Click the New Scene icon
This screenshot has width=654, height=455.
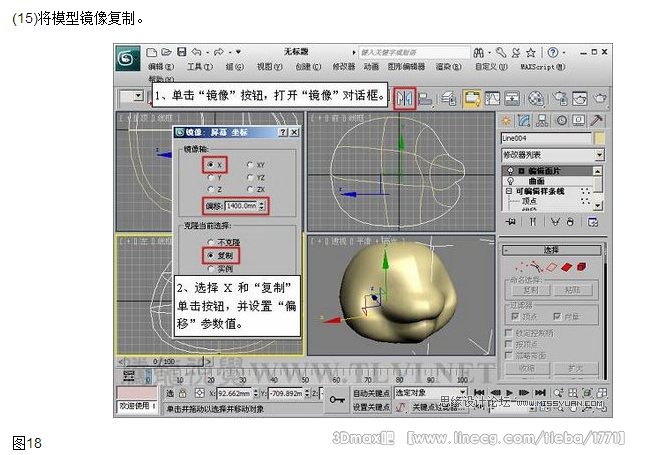151,52
